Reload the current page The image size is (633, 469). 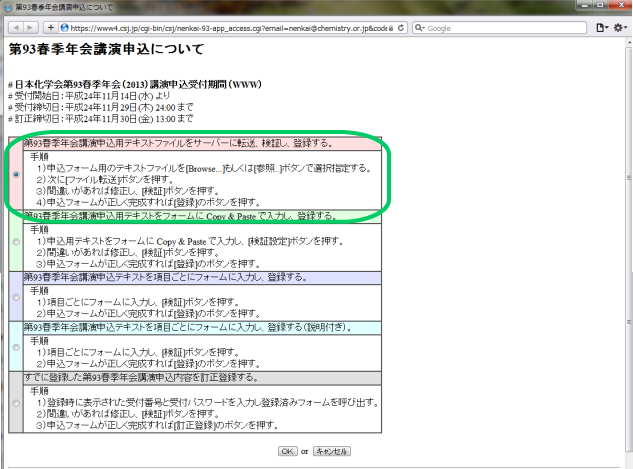tap(402, 27)
